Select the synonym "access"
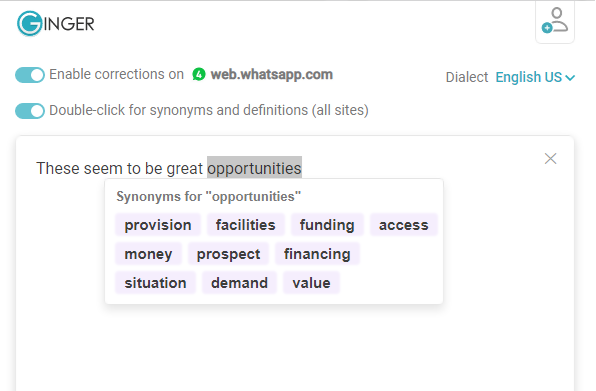The image size is (596, 391). pyautogui.click(x=404, y=225)
